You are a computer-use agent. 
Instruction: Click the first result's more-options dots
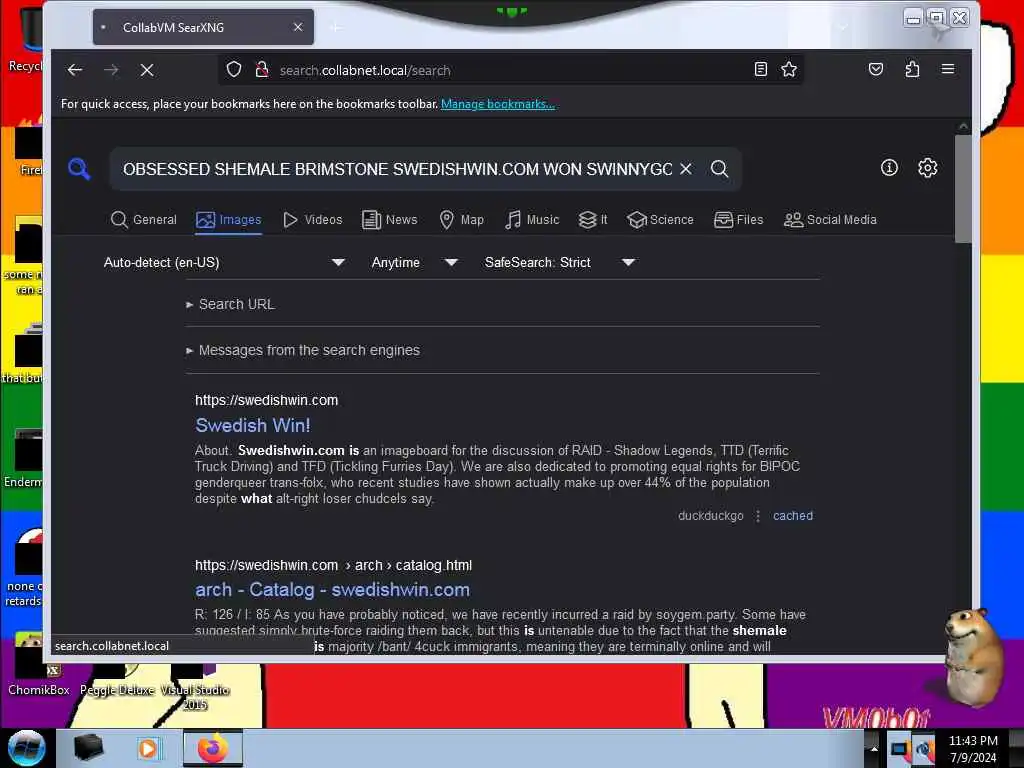tap(758, 516)
